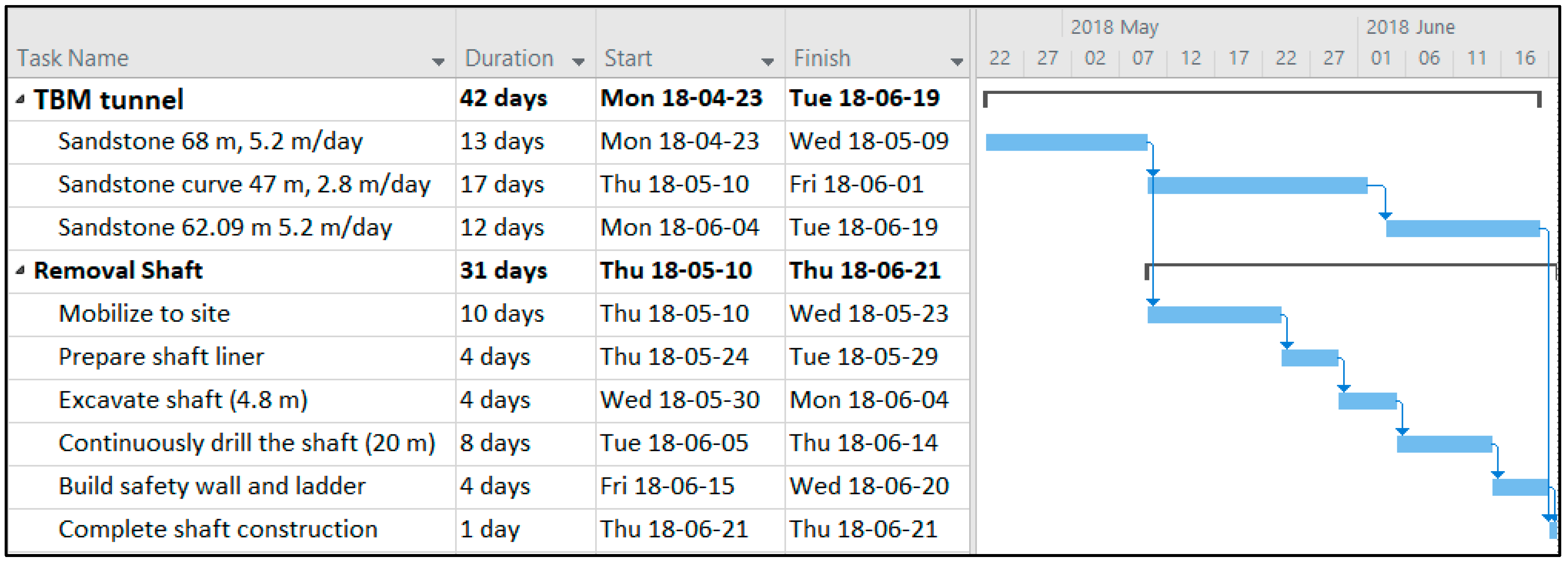Image resolution: width=1568 pixels, height=568 pixels.
Task: Select the Complete shaft construction task
Action: tap(218, 529)
